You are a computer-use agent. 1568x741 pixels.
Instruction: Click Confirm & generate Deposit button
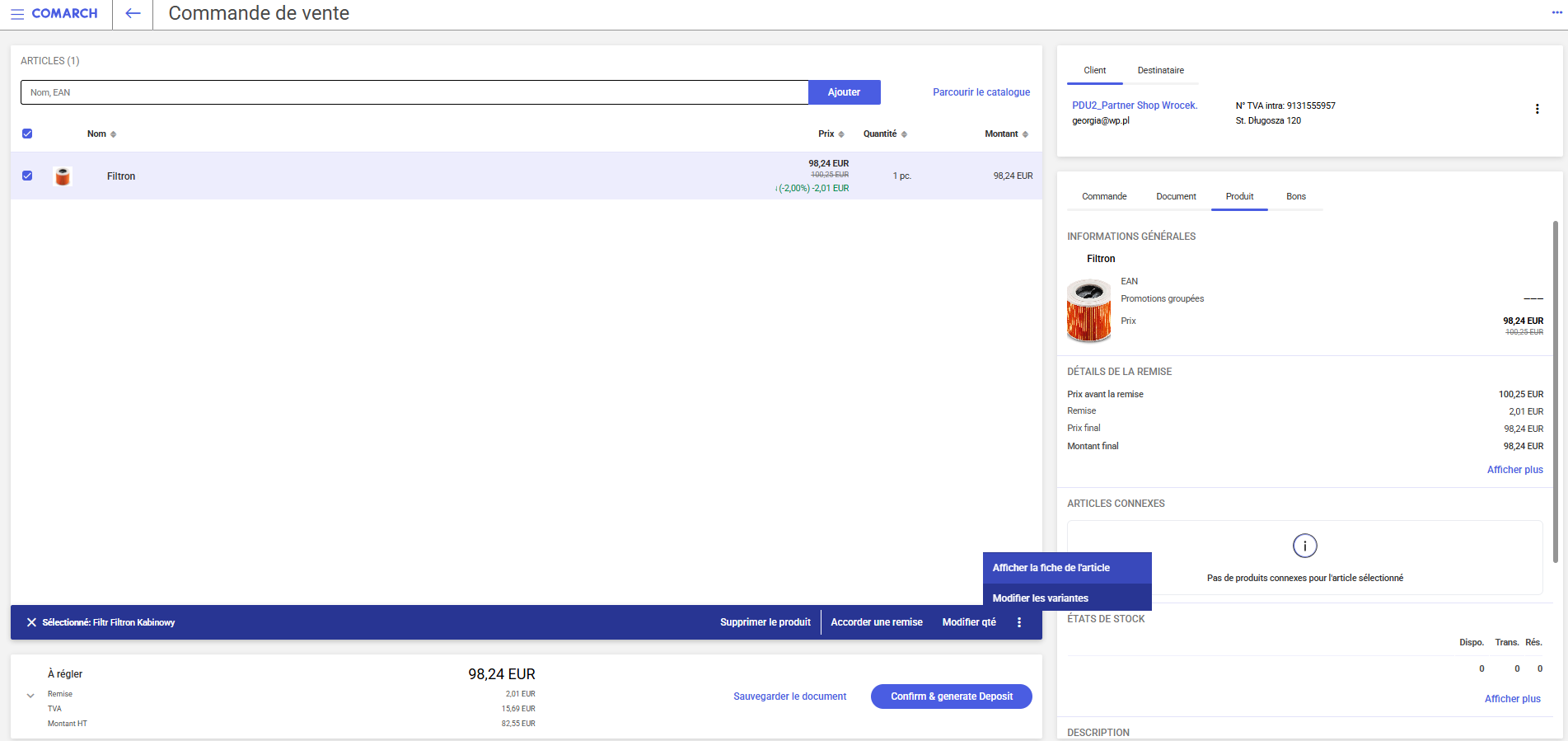[x=951, y=696]
